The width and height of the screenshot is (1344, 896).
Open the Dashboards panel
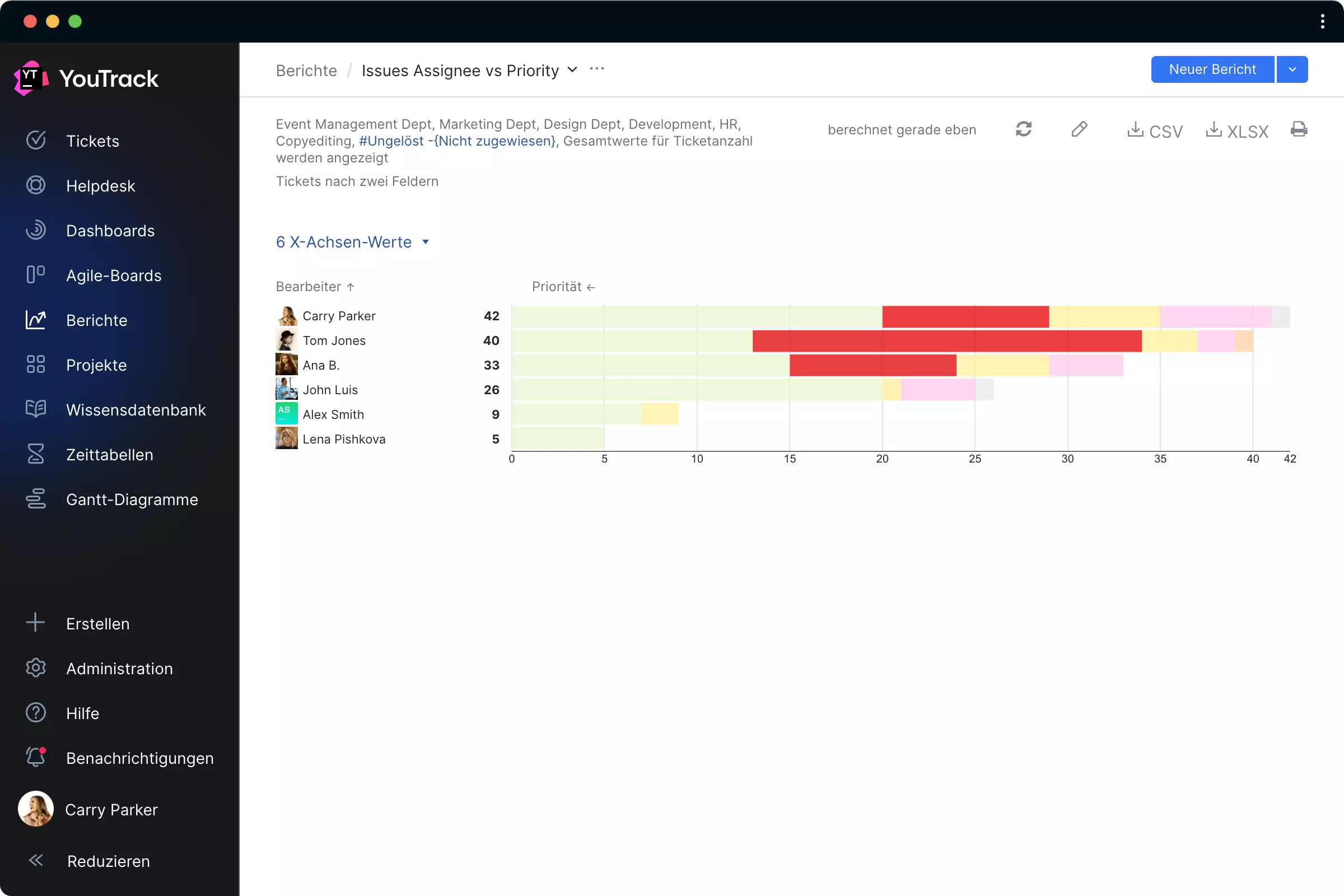110,230
